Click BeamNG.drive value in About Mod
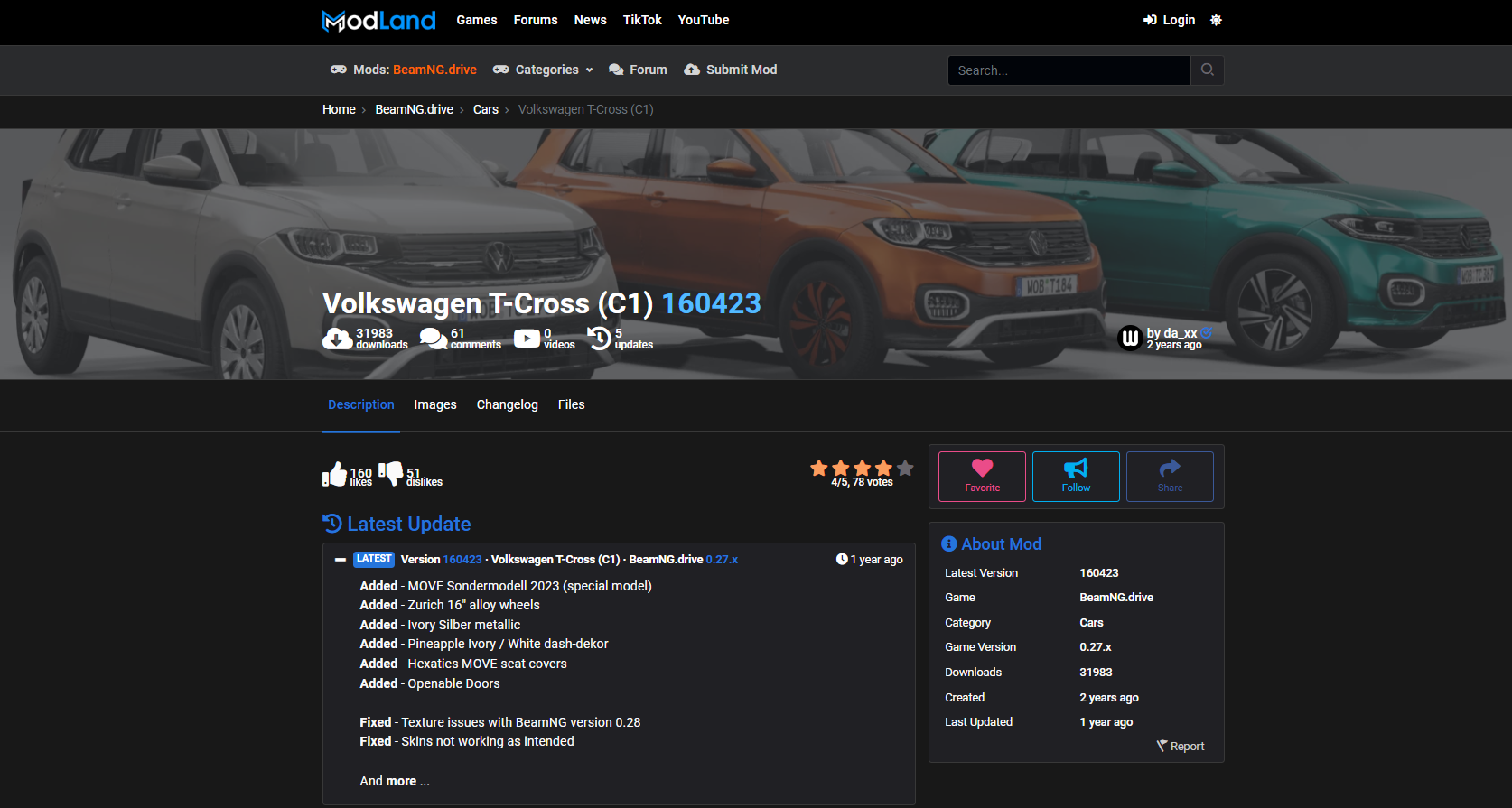 (x=1116, y=598)
